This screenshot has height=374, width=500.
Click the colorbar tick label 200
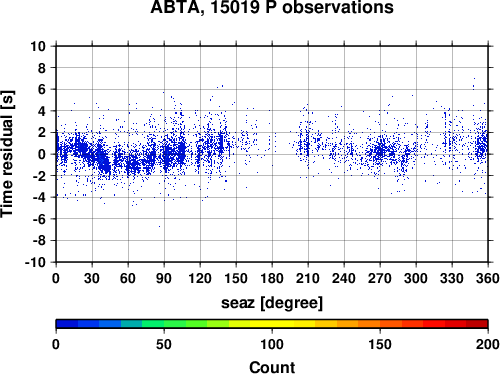488,344
